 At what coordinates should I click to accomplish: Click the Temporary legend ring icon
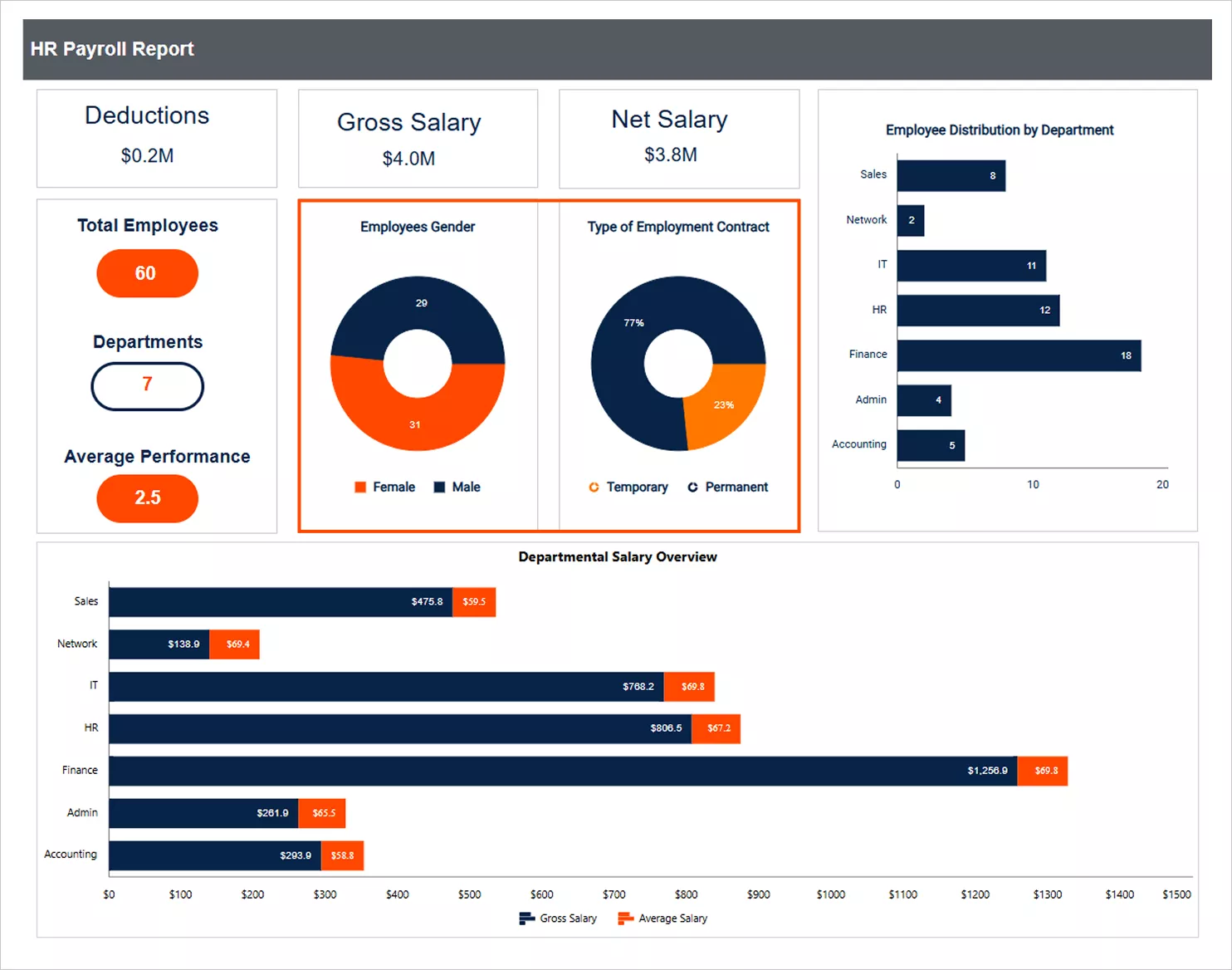594,487
